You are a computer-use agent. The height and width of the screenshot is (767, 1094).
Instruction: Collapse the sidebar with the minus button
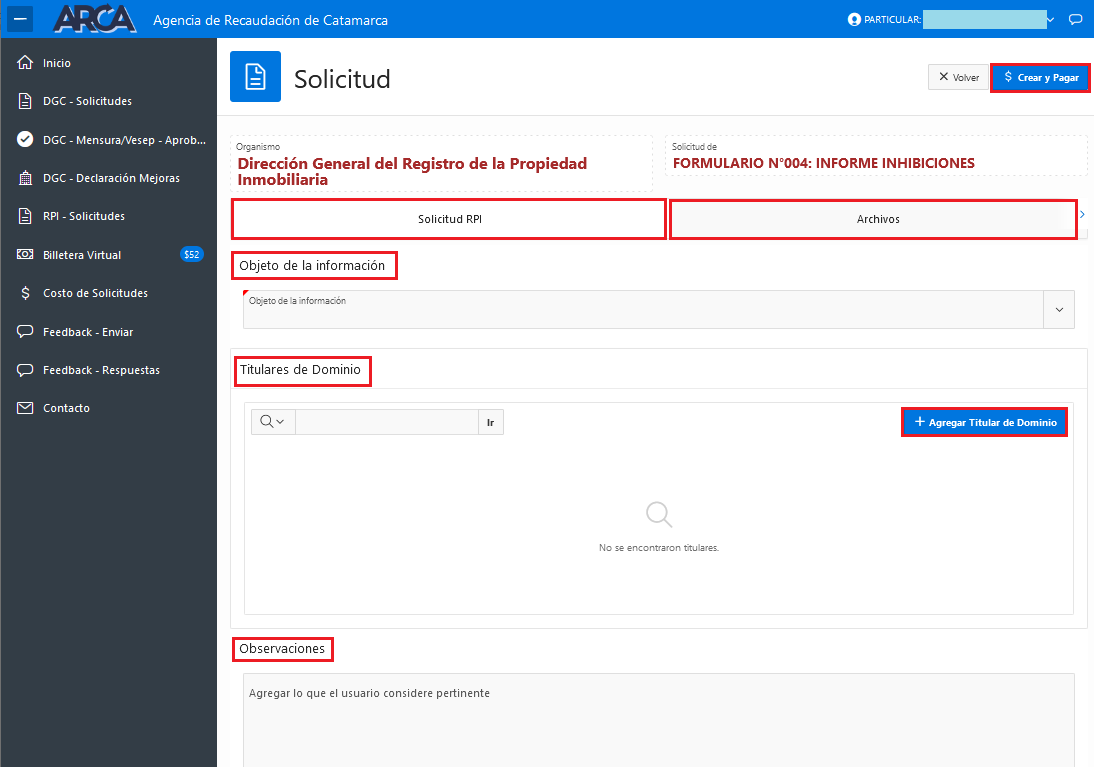pyautogui.click(x=20, y=19)
